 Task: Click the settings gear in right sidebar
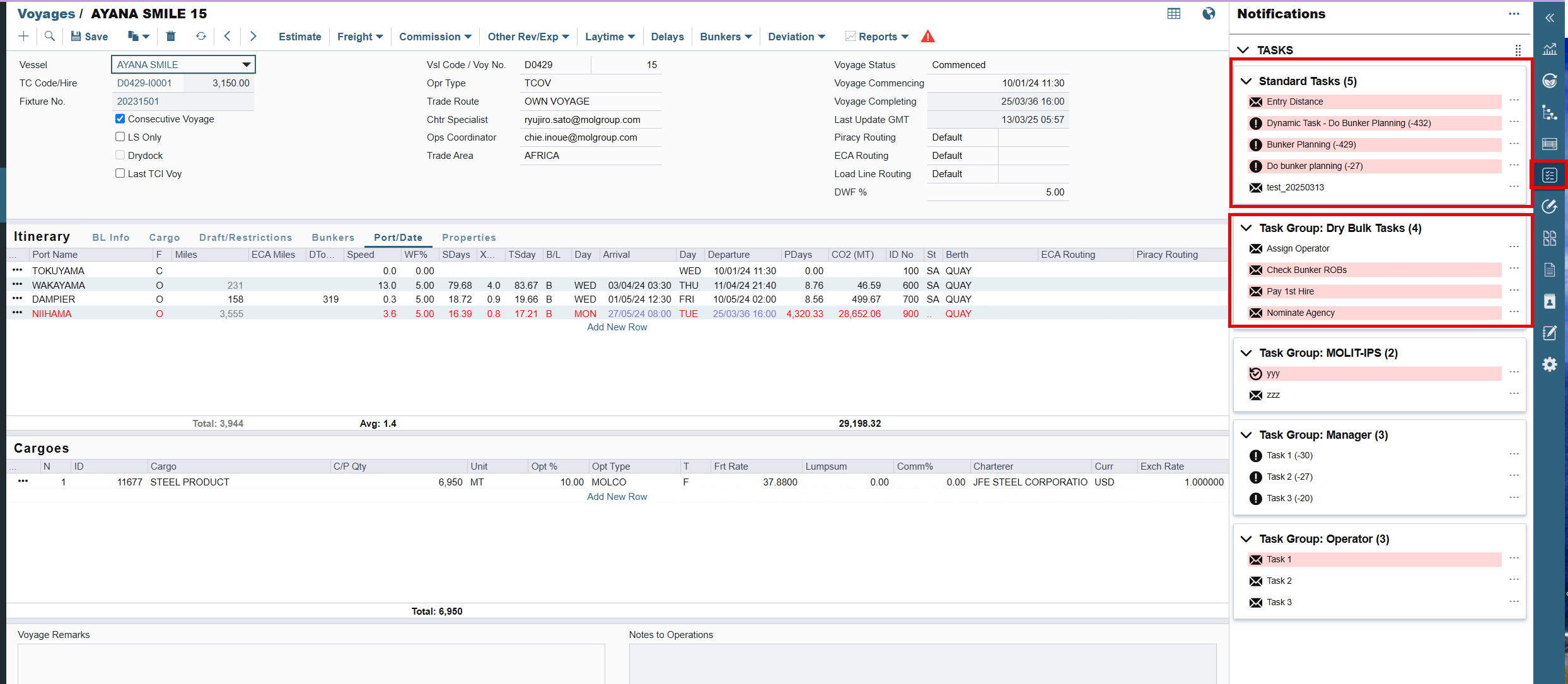pyautogui.click(x=1549, y=364)
